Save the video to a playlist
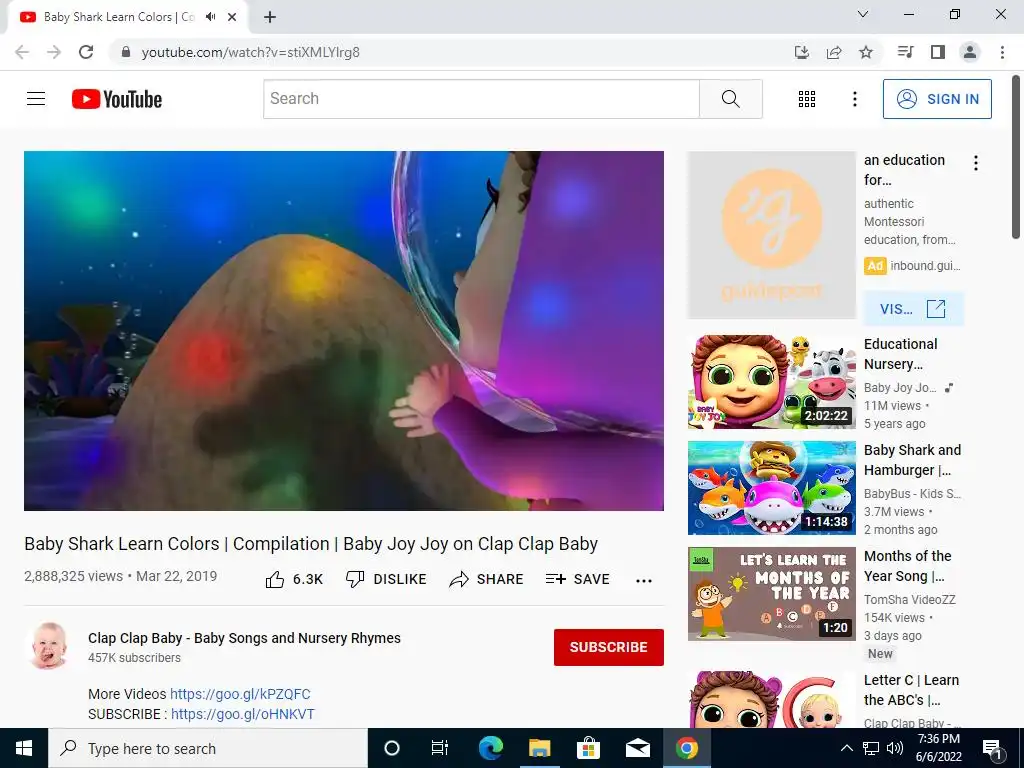This screenshot has height=768, width=1024. coord(578,579)
